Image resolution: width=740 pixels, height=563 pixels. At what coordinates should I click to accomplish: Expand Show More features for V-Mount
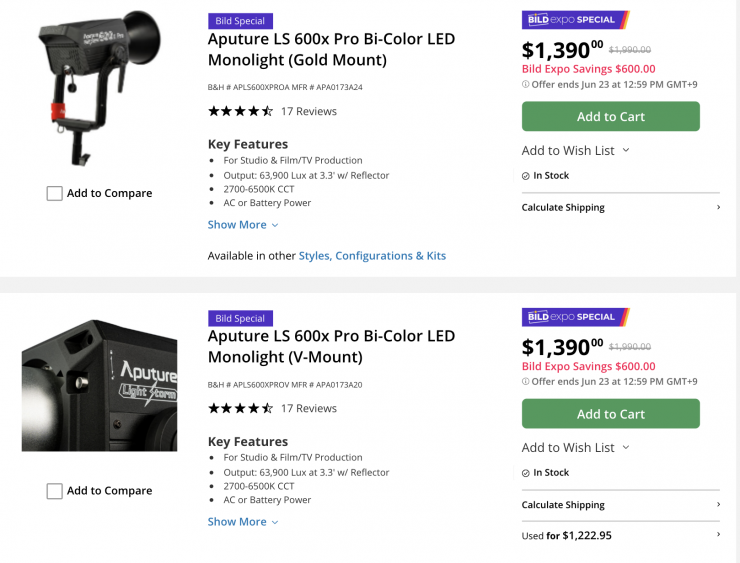click(243, 522)
